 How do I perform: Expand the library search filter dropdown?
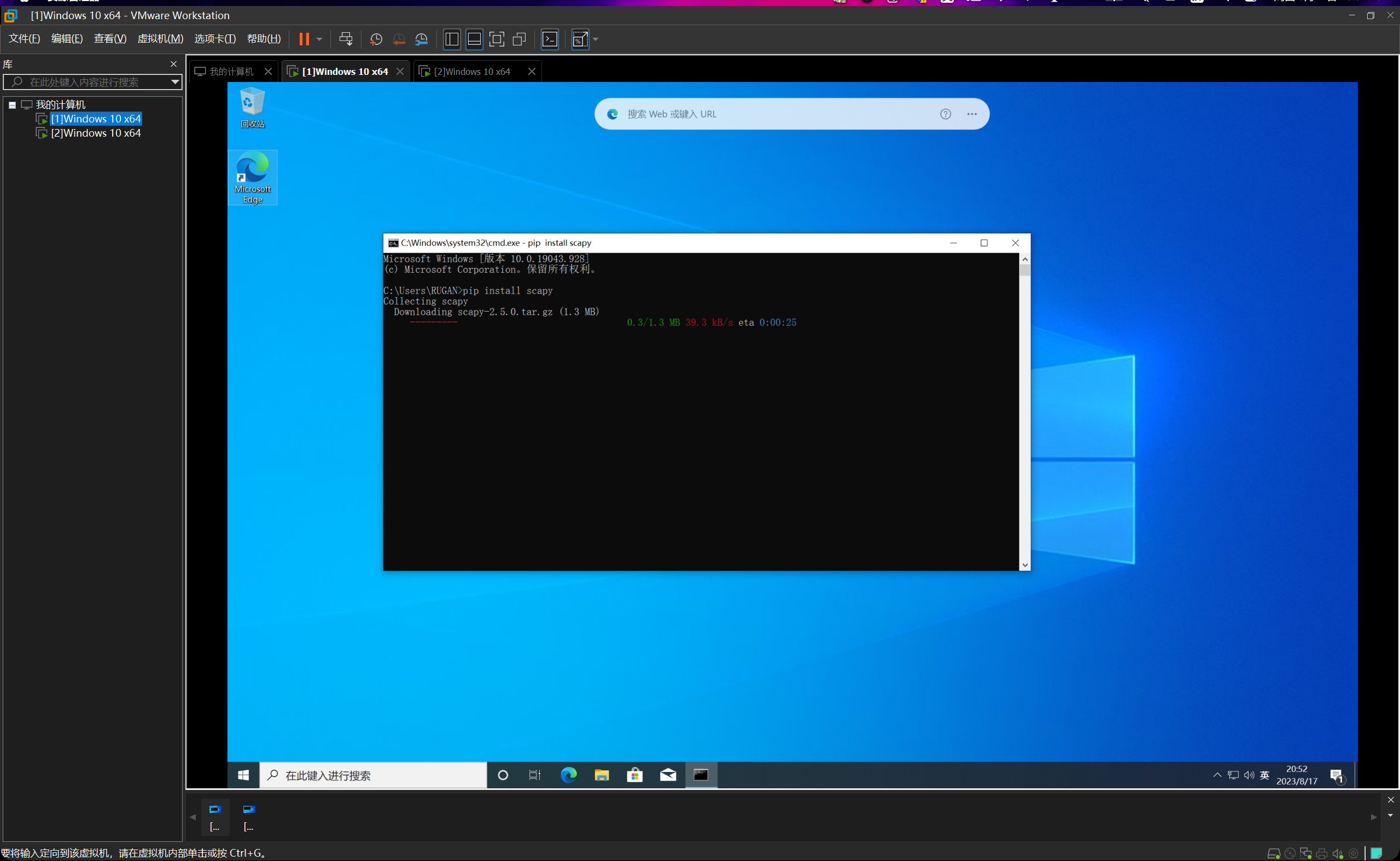click(x=176, y=82)
